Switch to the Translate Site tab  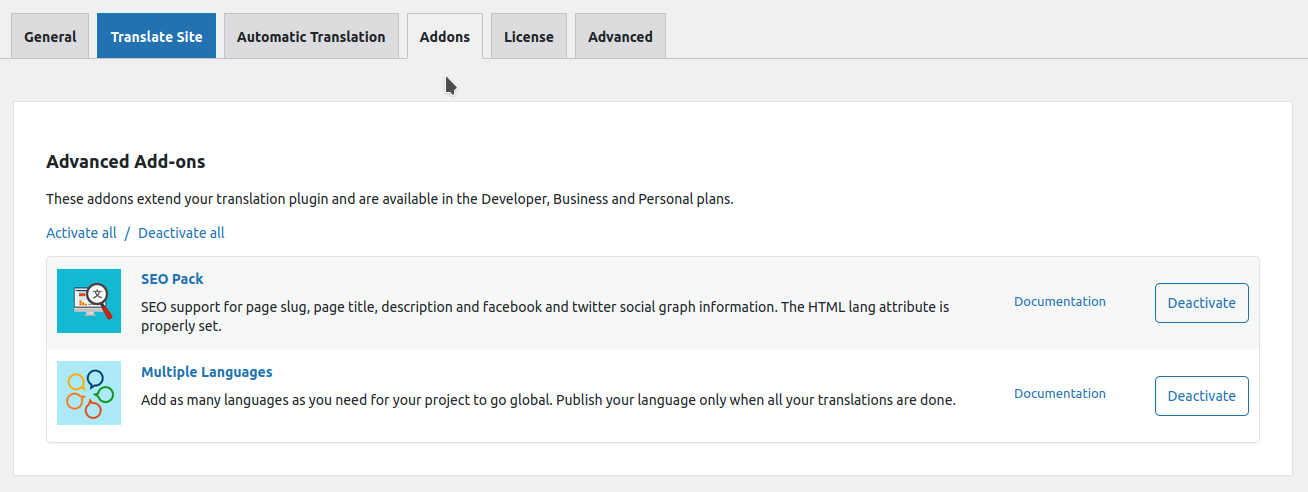pyautogui.click(x=156, y=36)
